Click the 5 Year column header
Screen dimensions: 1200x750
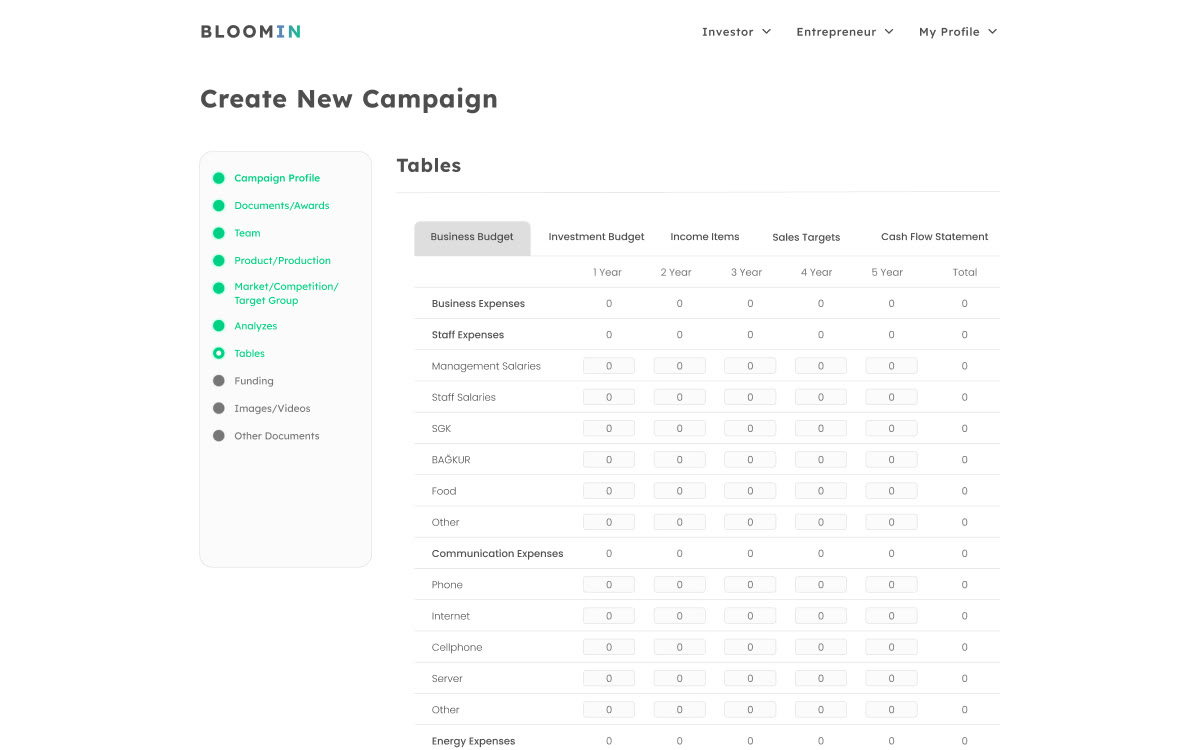point(887,272)
